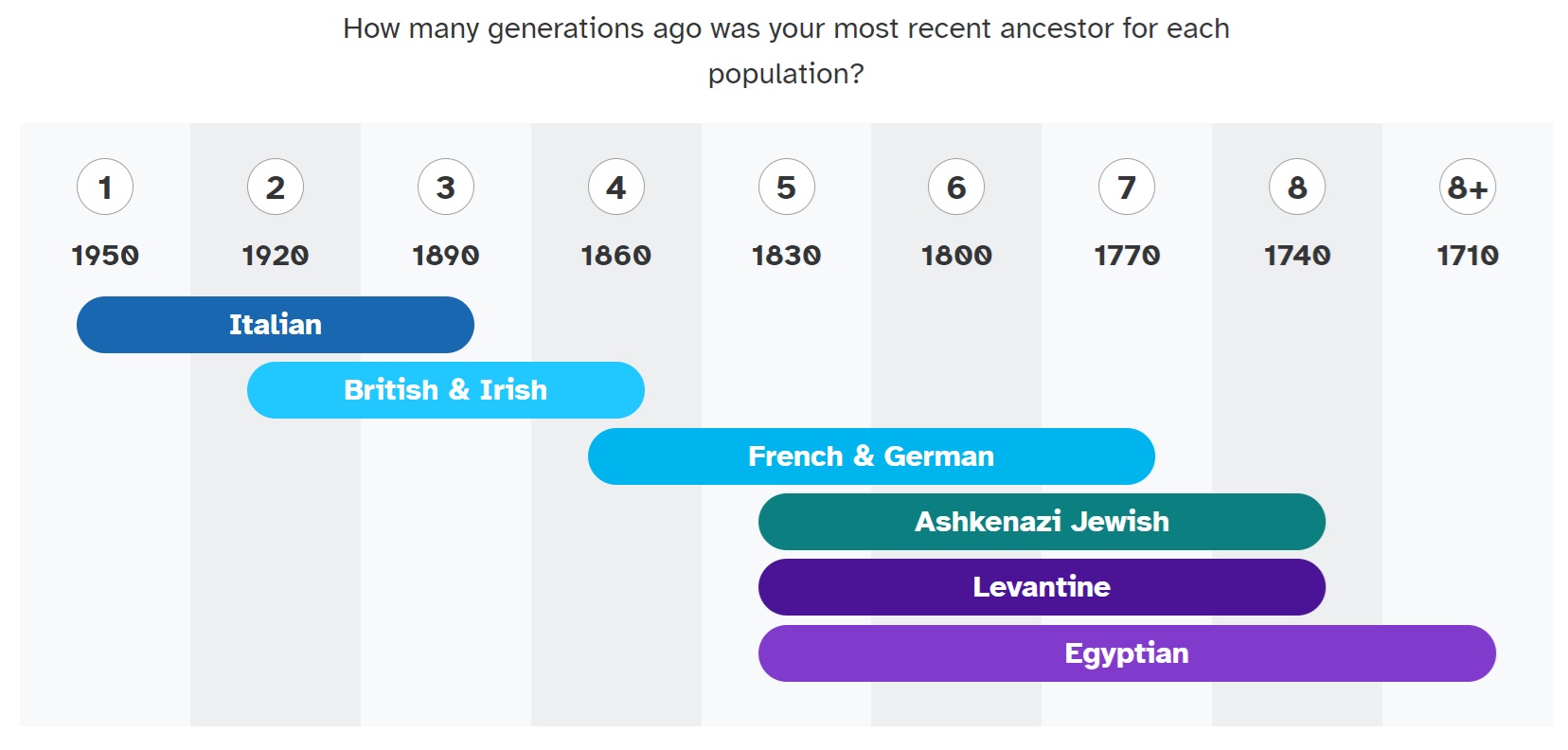Click the 1860 year label
This screenshot has height=750, width=1568.
coord(616,256)
